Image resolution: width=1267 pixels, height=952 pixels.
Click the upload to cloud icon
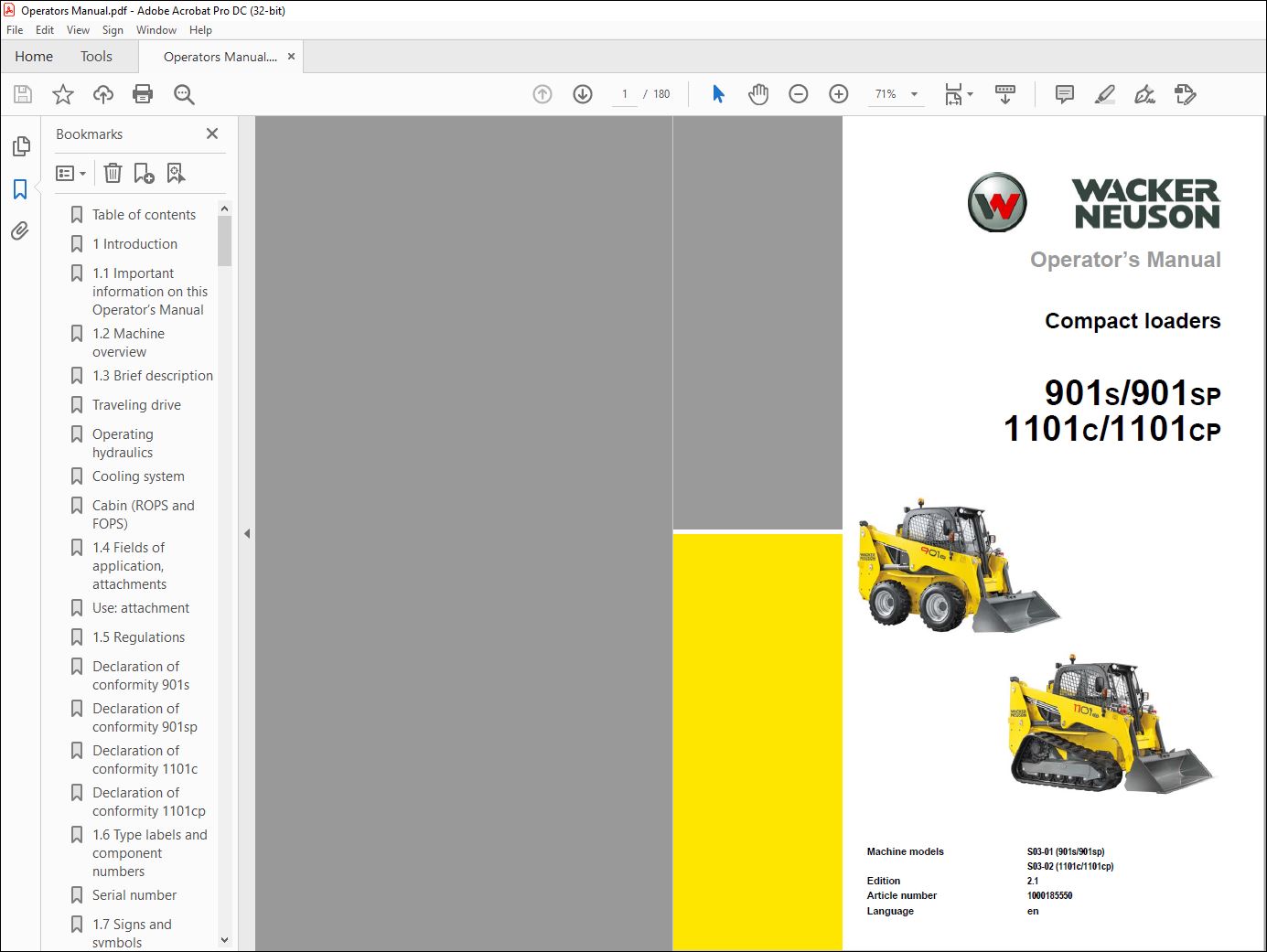(x=103, y=94)
